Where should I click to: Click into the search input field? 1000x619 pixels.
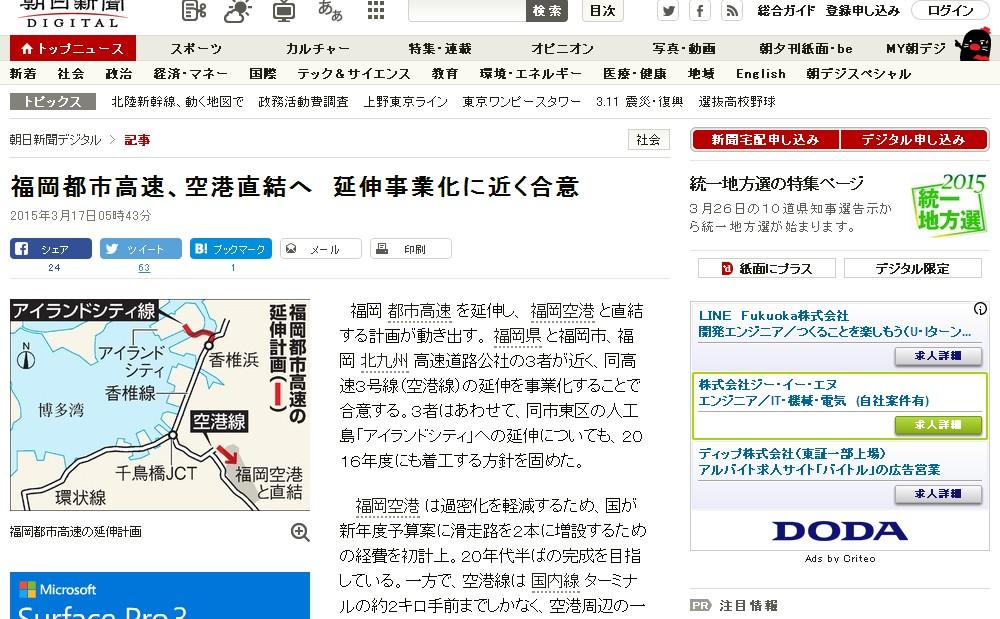coord(466,11)
